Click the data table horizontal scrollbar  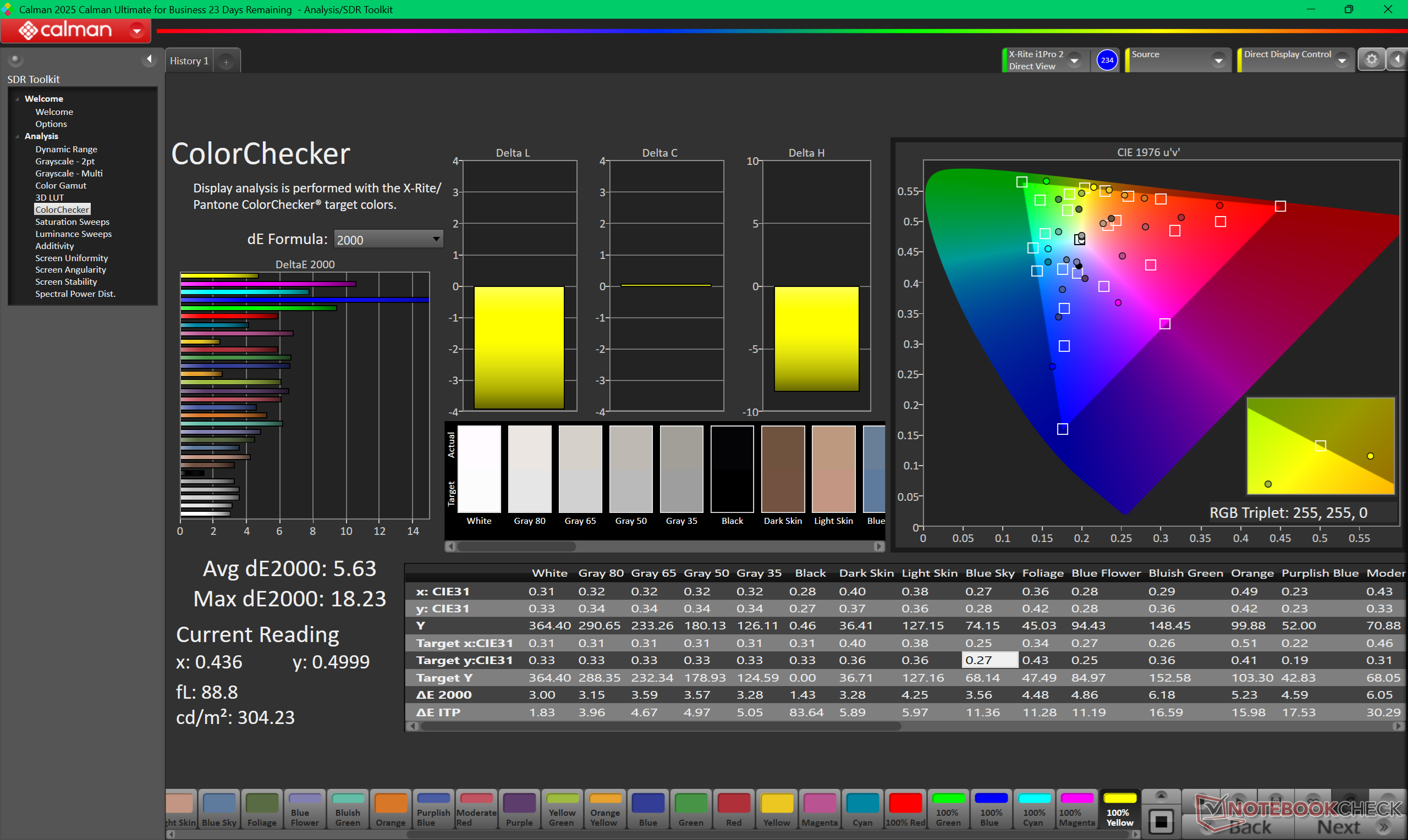(x=660, y=726)
